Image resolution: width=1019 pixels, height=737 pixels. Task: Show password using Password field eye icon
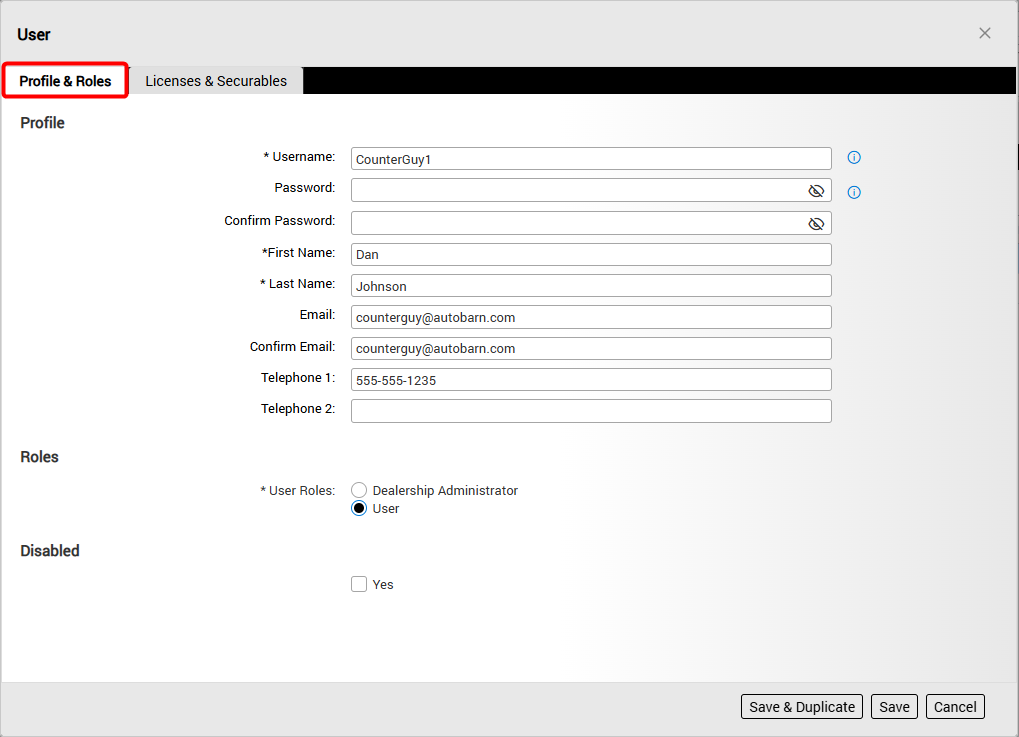816,191
